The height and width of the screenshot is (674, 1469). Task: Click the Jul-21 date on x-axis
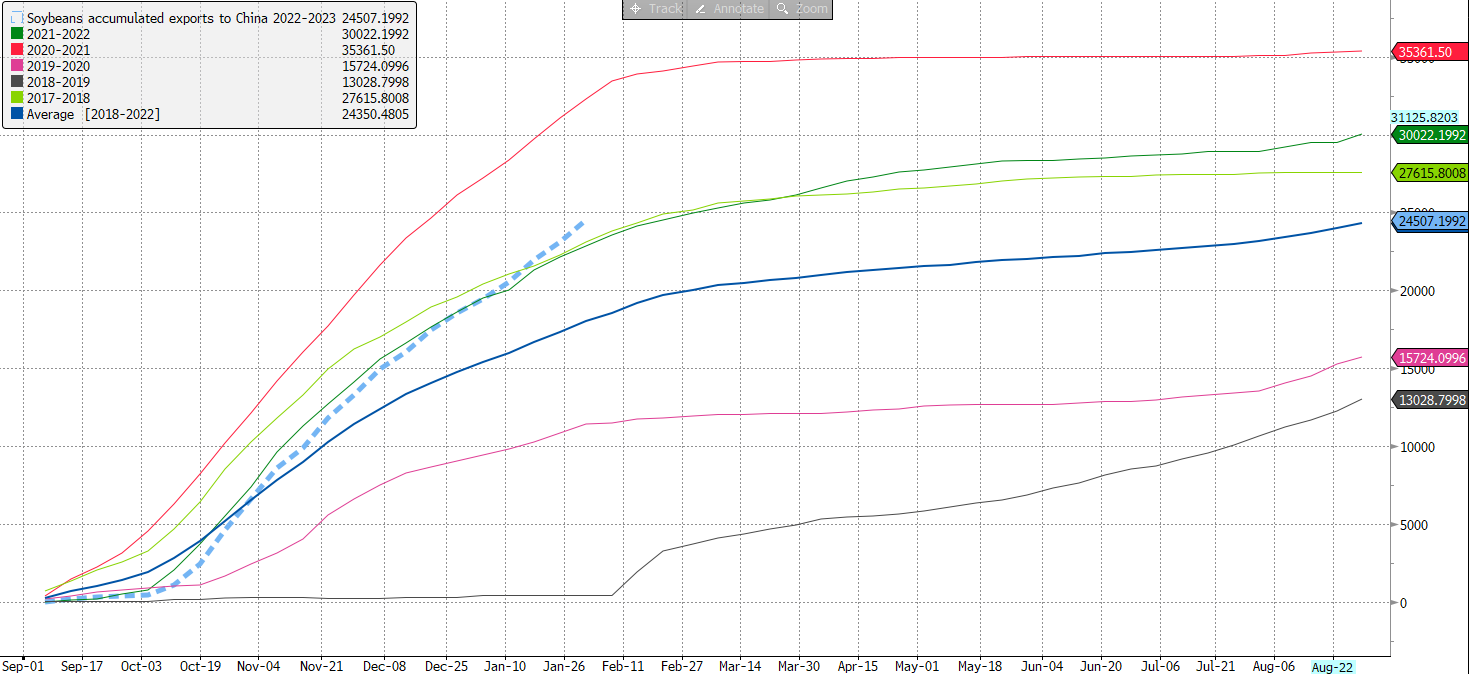pos(1215,666)
